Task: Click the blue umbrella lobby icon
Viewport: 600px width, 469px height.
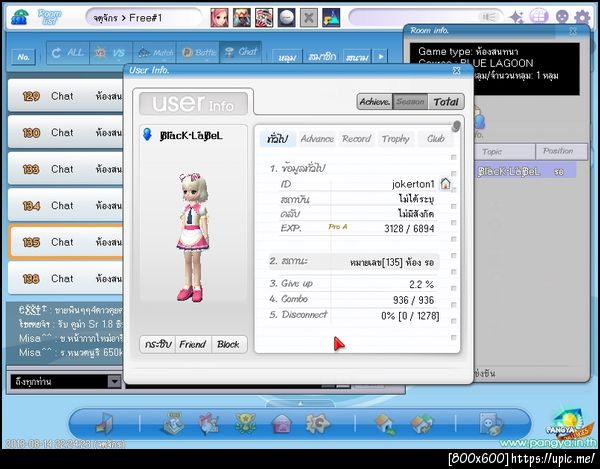Action: pos(19,18)
